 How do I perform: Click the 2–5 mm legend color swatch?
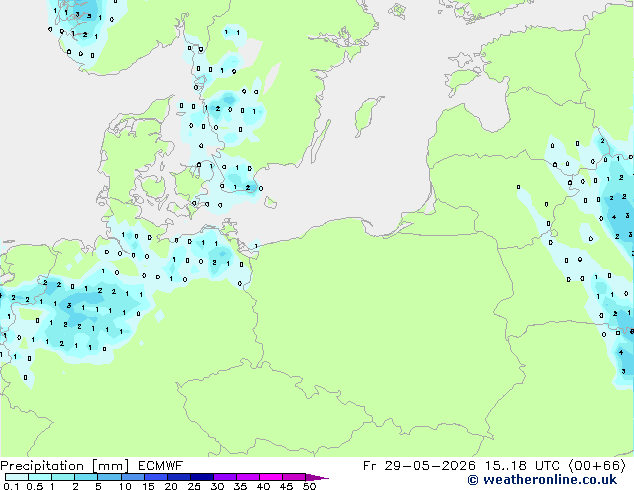86,477
